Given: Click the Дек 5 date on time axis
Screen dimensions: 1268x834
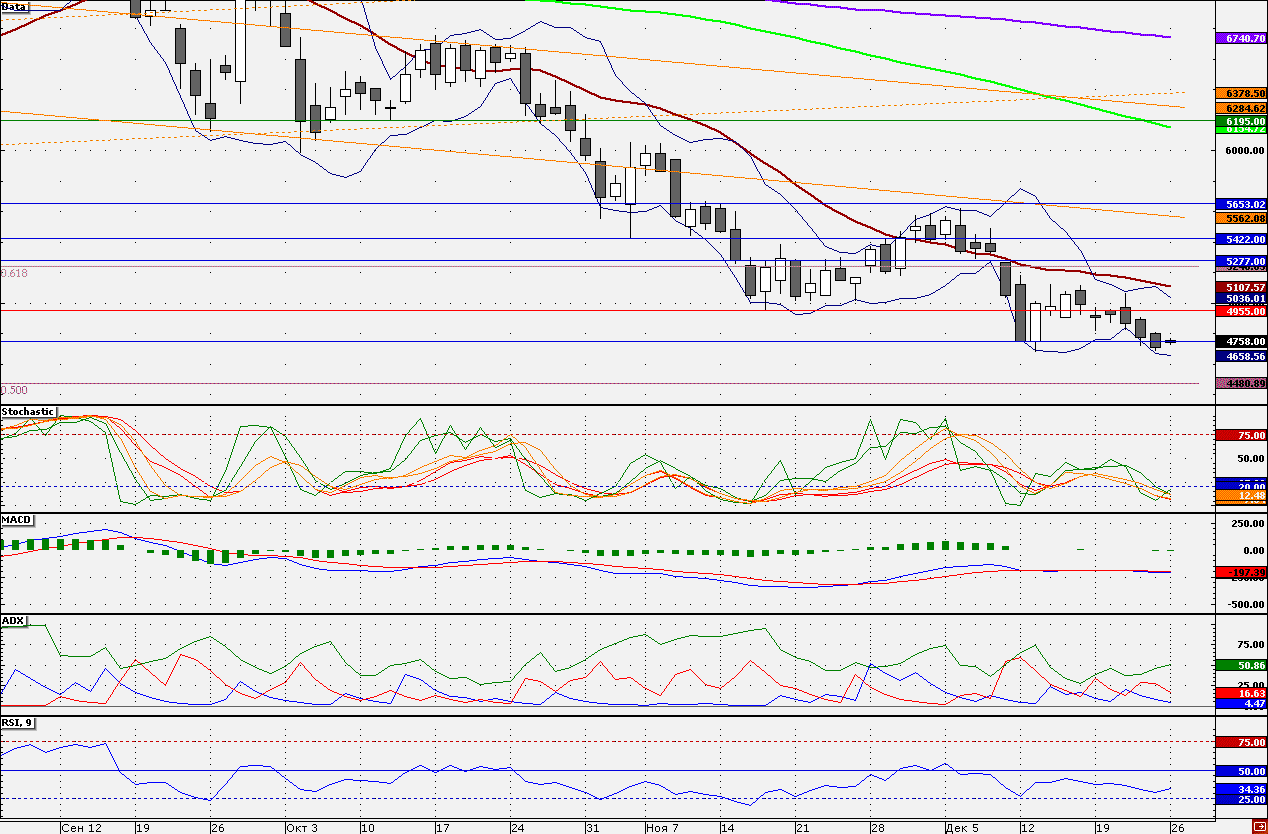Looking at the screenshot, I should tap(962, 828).
